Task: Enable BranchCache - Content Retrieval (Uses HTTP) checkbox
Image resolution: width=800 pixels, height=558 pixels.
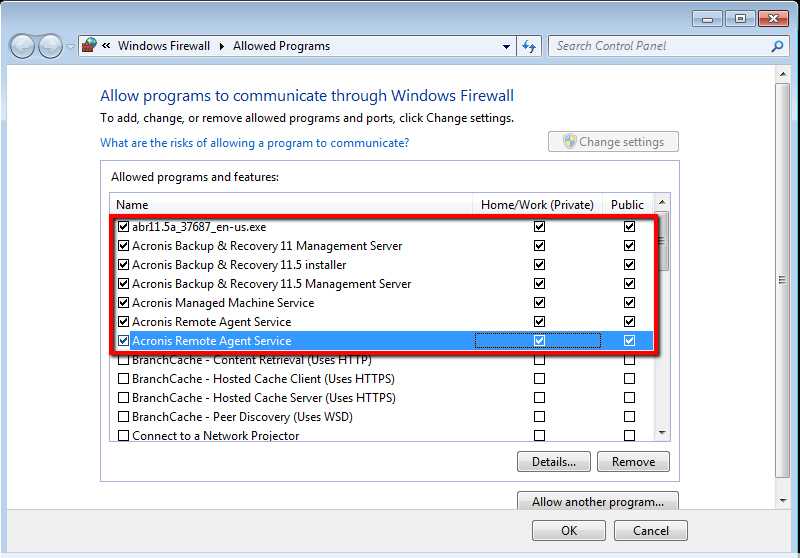Action: [123, 360]
